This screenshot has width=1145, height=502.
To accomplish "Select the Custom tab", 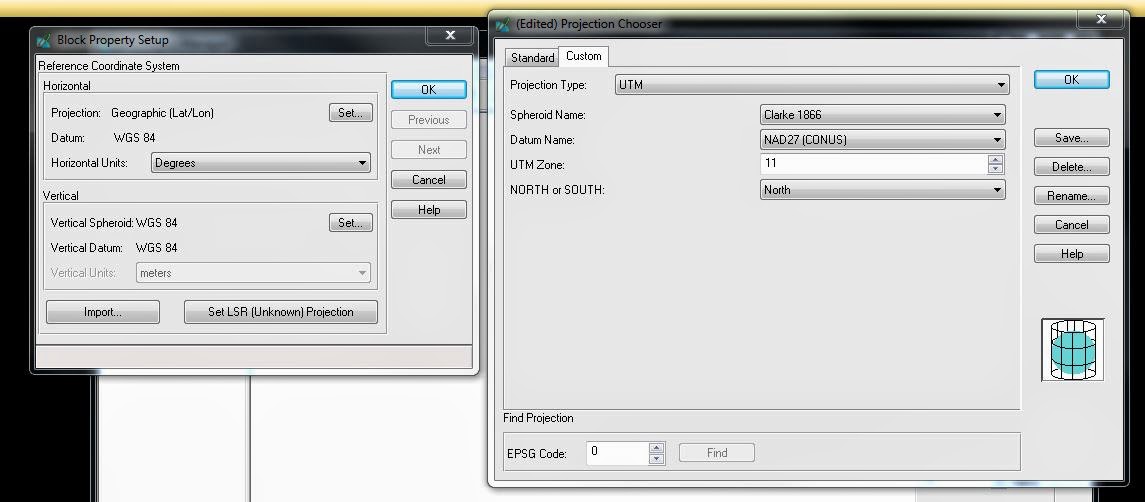I will [583, 56].
